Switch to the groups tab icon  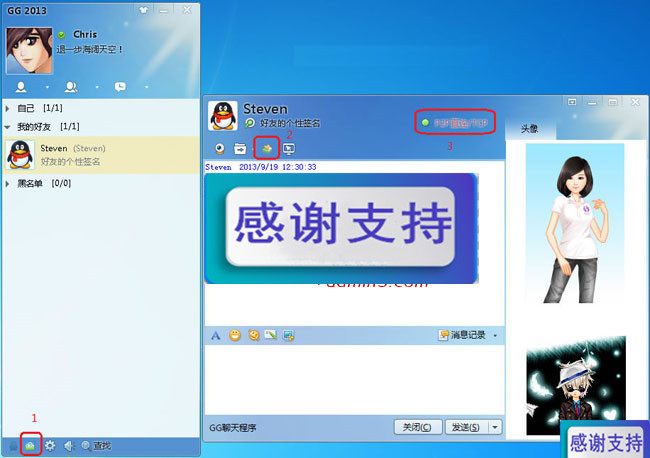[71, 87]
